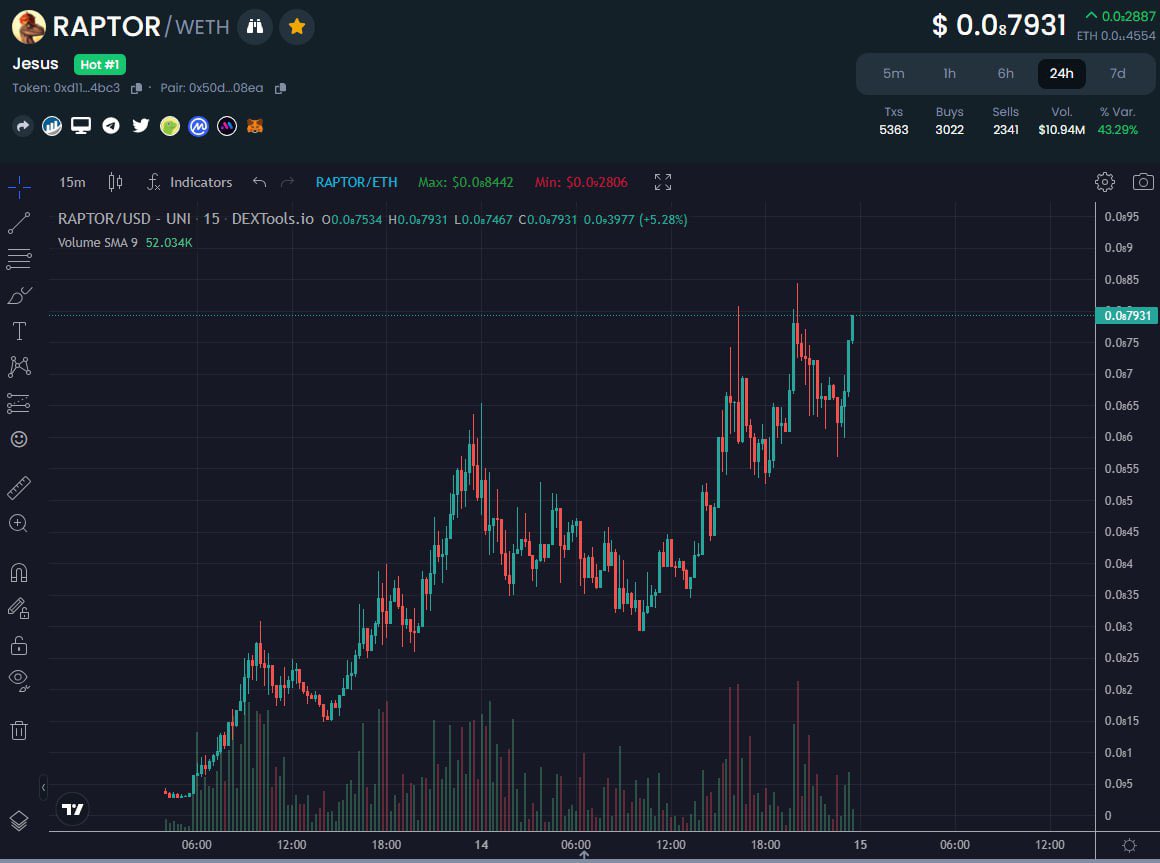Click the dark circular icon with purple logo
Image resolution: width=1160 pixels, height=863 pixels.
[x=227, y=126]
